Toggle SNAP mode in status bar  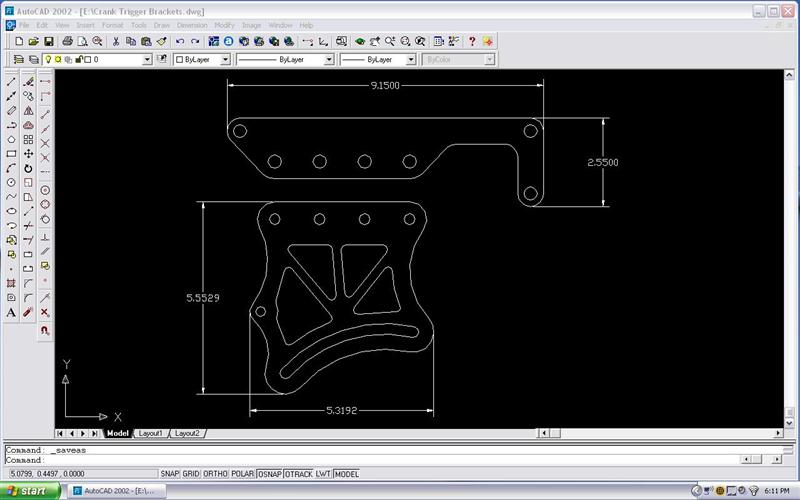coord(170,474)
